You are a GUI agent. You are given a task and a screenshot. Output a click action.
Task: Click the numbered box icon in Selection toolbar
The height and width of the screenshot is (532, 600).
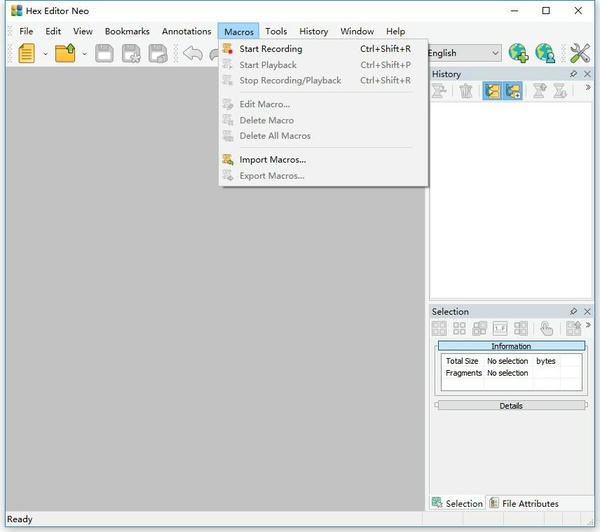tap(500, 328)
